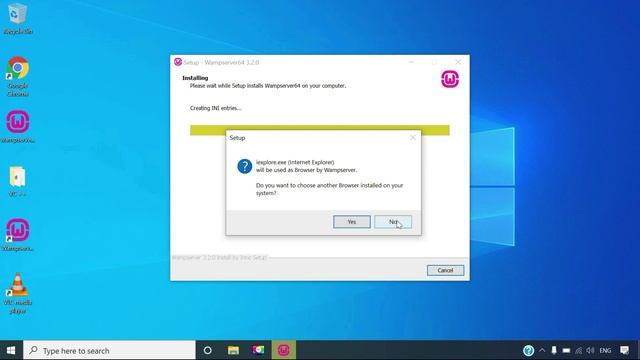640x360 pixels.
Task: Click the setup window title bar icon
Action: (x=178, y=62)
